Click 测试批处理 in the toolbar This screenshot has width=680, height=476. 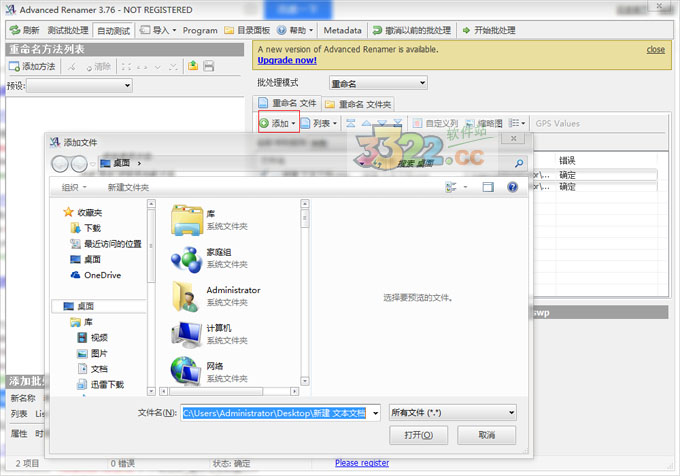tap(68, 30)
